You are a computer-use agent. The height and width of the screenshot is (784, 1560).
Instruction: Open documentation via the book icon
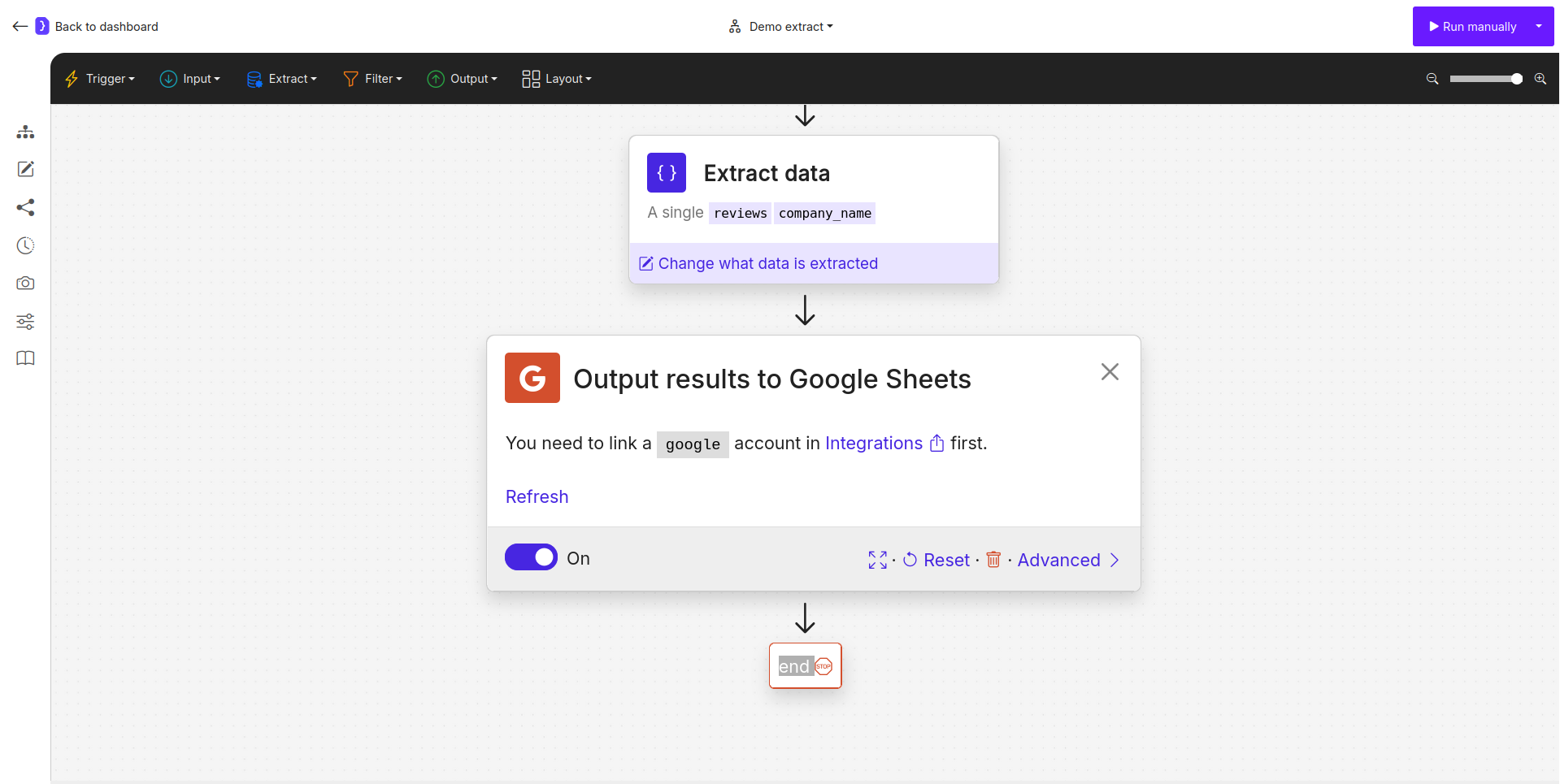tap(25, 358)
